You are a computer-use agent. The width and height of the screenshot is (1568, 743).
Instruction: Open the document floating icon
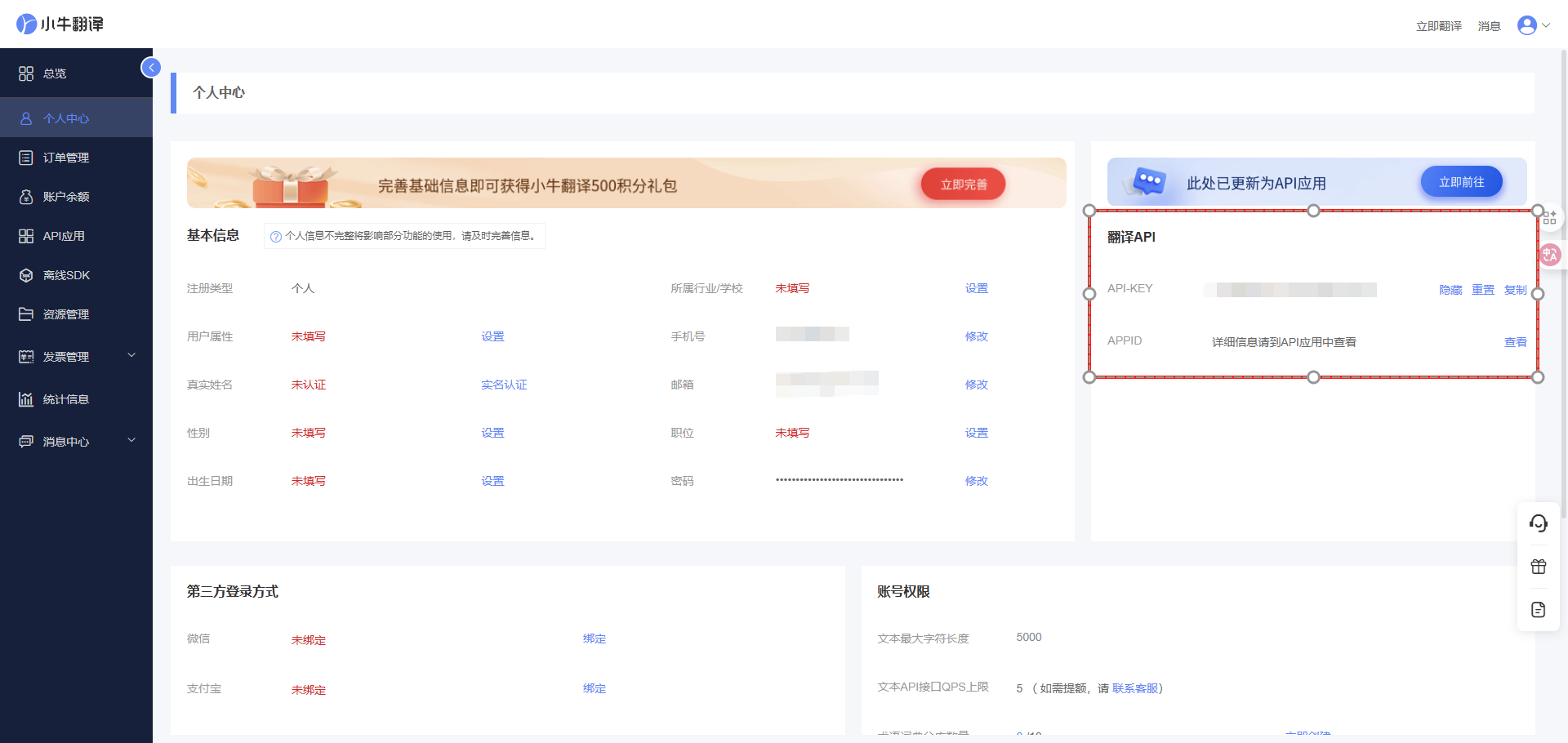(1539, 610)
